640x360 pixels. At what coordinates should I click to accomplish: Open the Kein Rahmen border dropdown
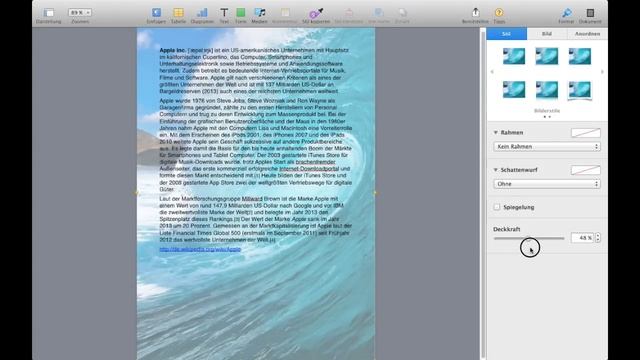[547, 147]
